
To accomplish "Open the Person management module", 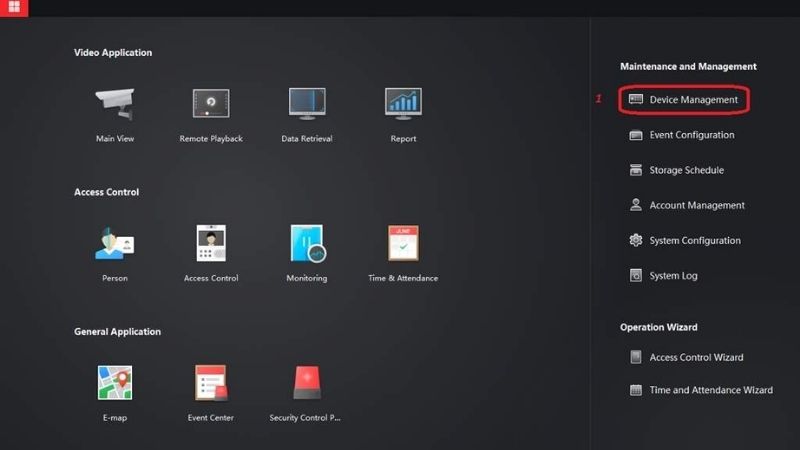I will (x=114, y=244).
